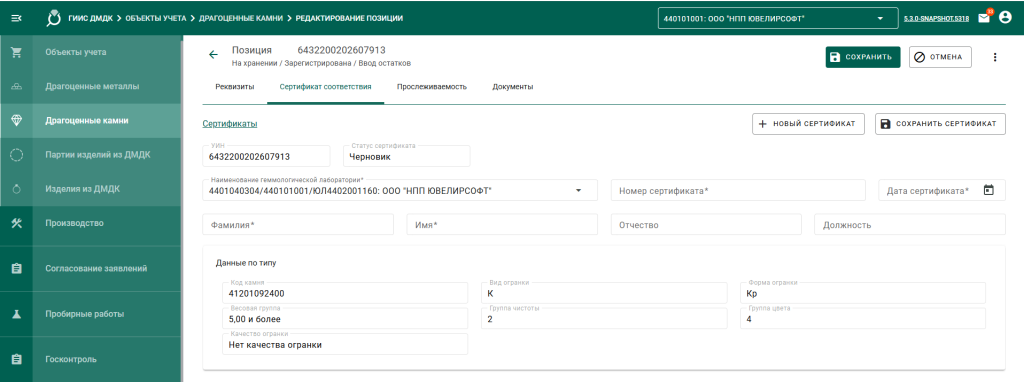The width and height of the screenshot is (1024, 382).
Task: Click the Новый сертификат button
Action: point(808,124)
